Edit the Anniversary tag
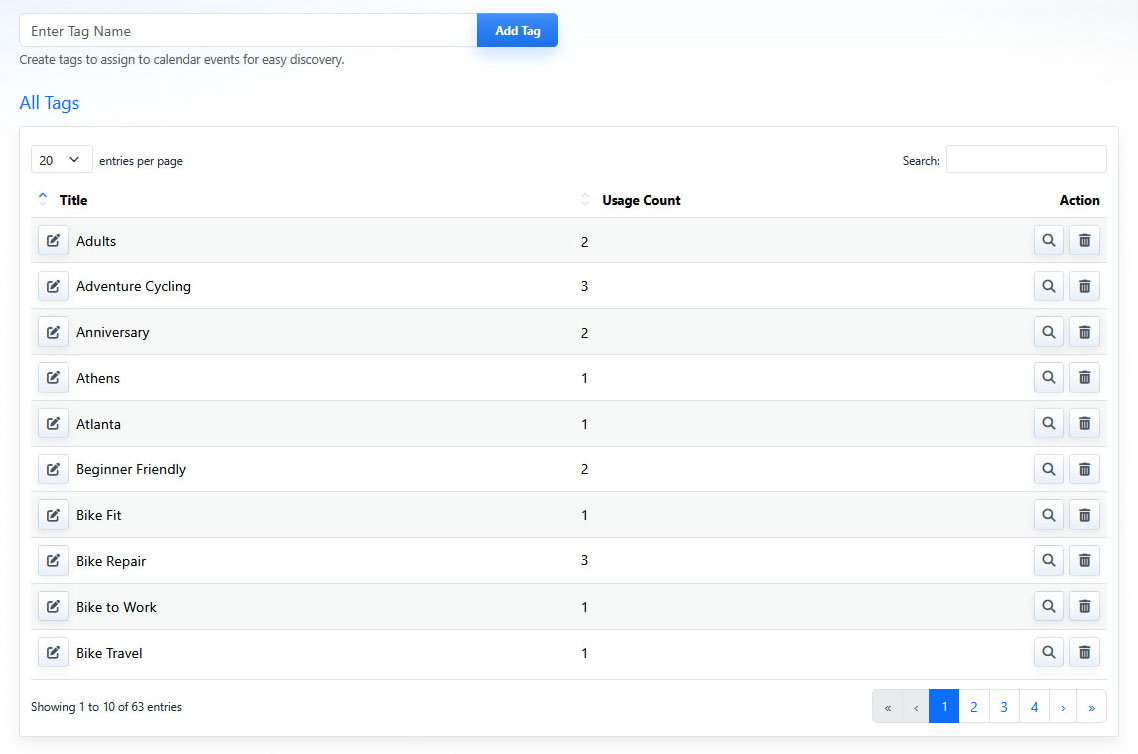The height and width of the screenshot is (754, 1138). click(x=53, y=332)
